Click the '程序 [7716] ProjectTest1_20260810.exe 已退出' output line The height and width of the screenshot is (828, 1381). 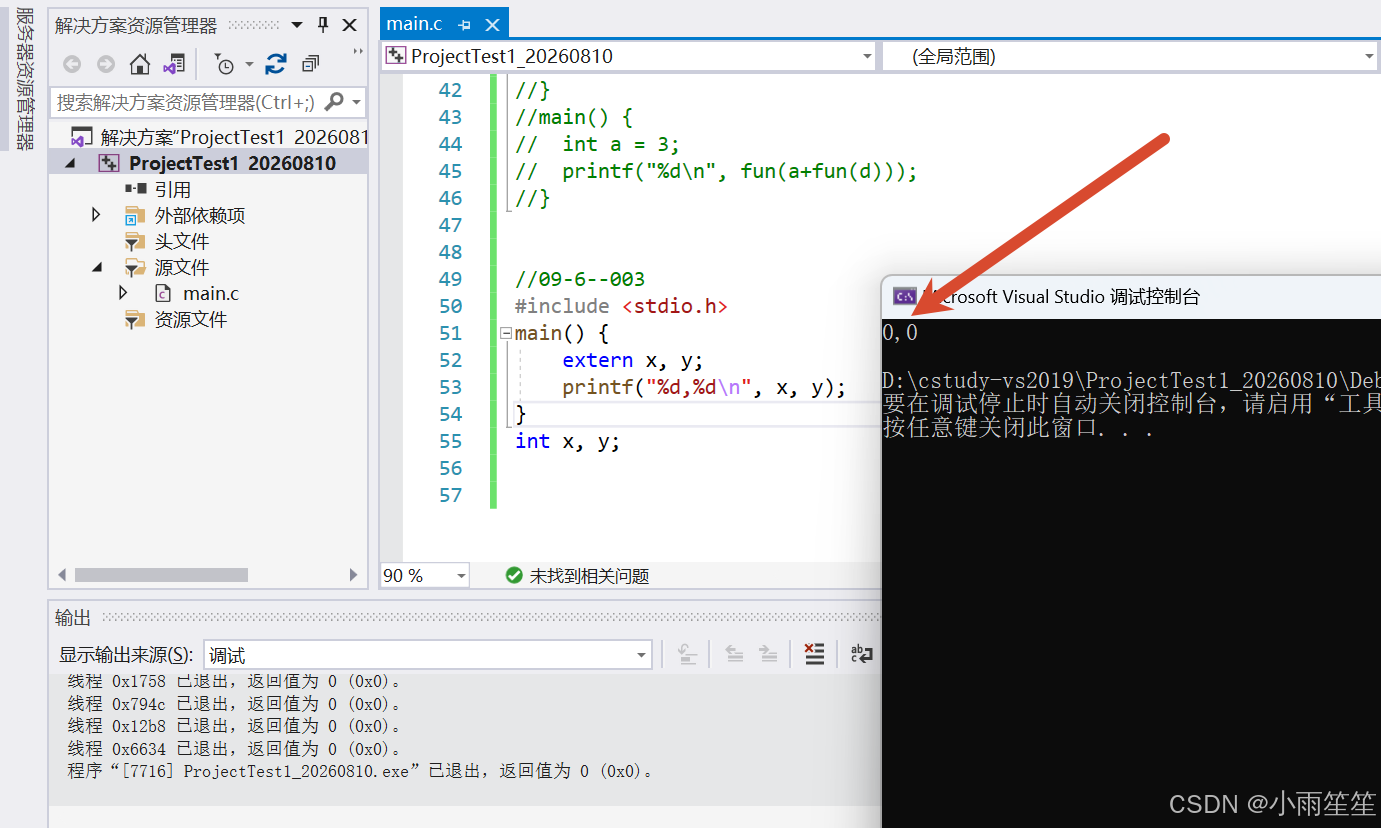click(361, 771)
